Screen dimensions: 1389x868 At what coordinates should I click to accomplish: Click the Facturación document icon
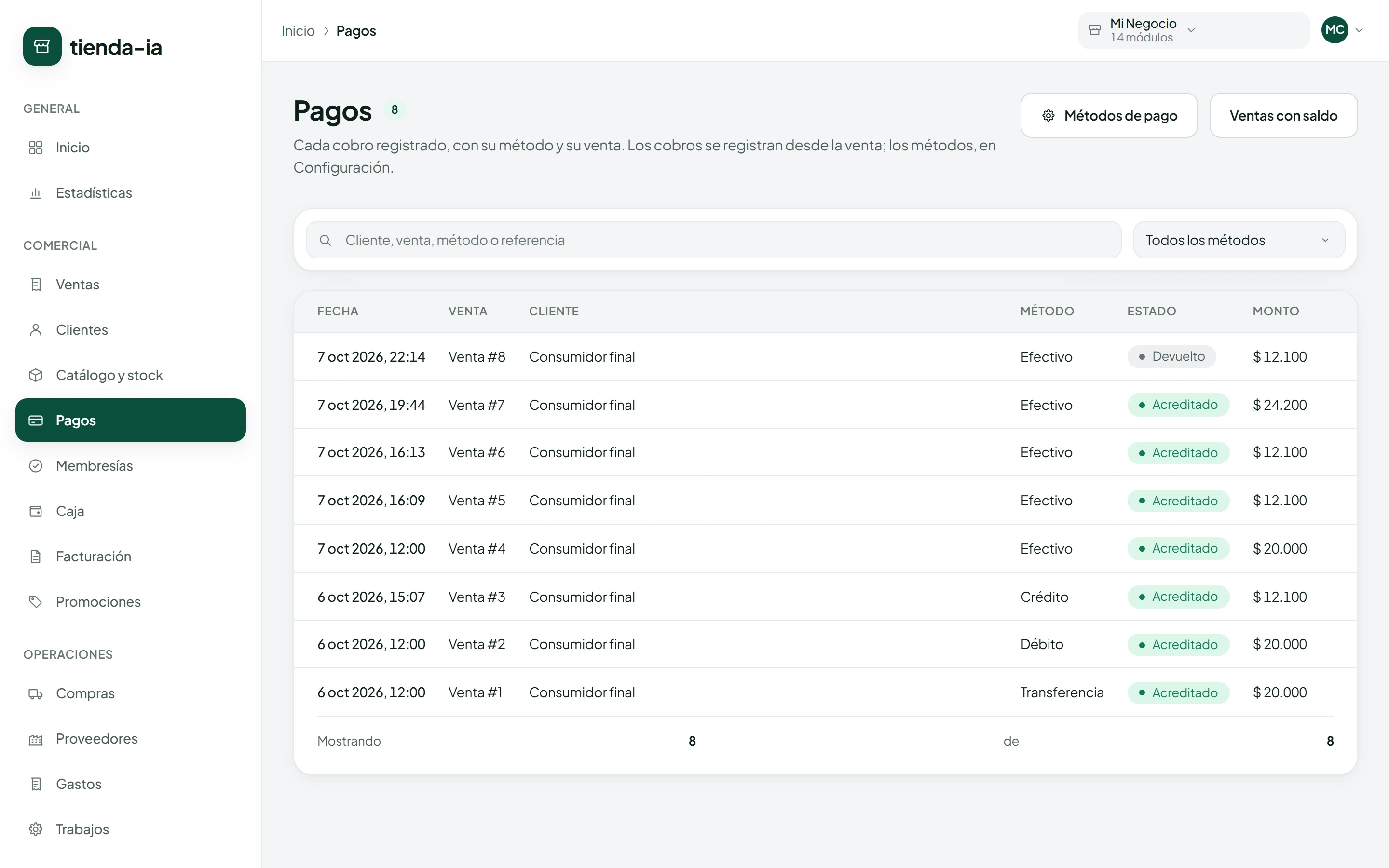(36, 556)
